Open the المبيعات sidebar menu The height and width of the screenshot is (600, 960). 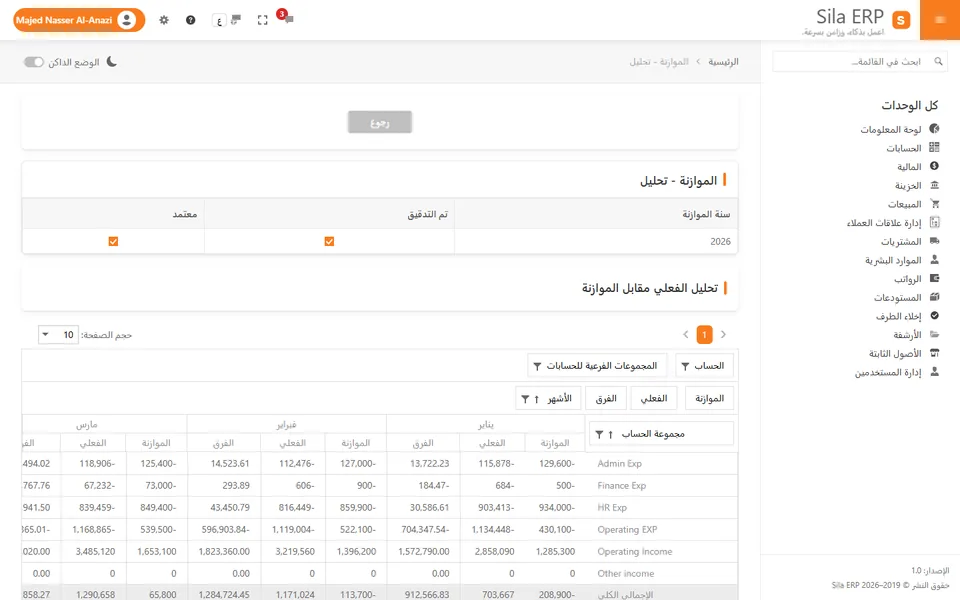point(904,204)
